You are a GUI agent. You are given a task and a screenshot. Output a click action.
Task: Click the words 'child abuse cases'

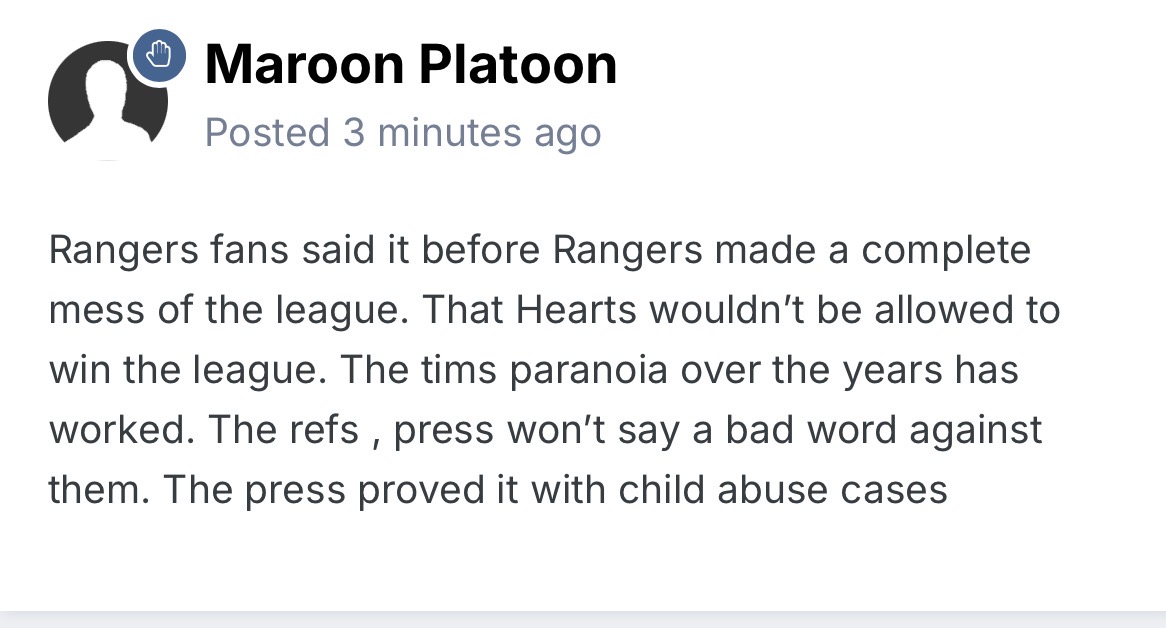coord(782,490)
